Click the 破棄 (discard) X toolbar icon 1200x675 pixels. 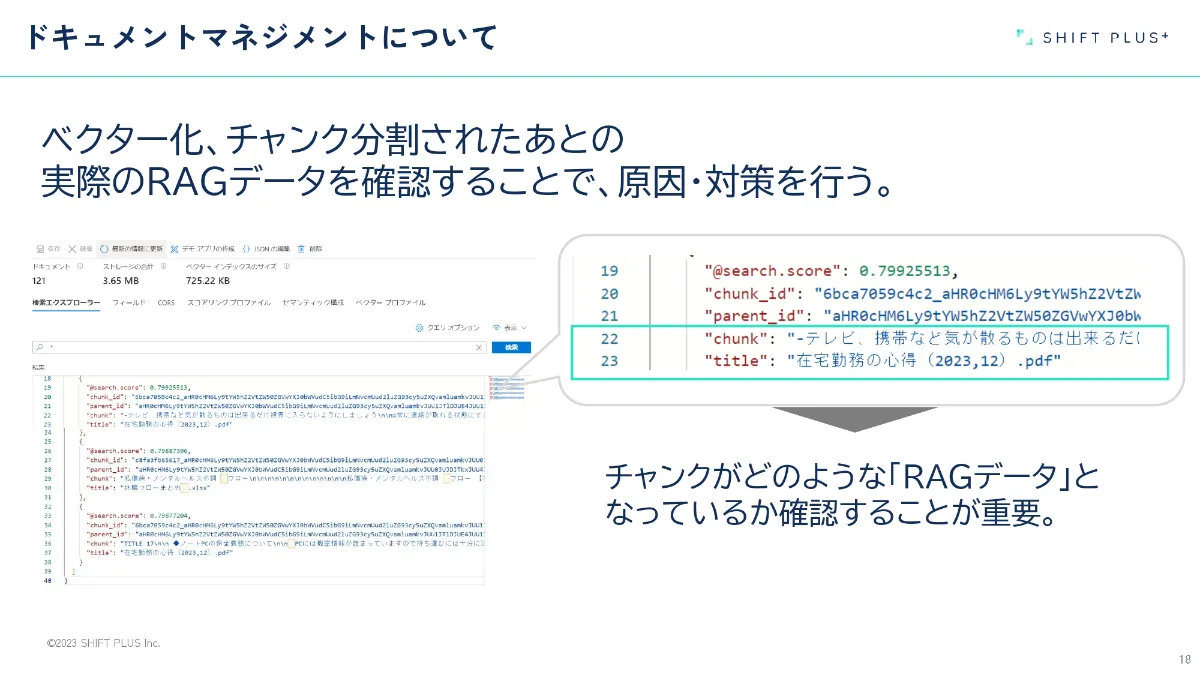point(72,249)
